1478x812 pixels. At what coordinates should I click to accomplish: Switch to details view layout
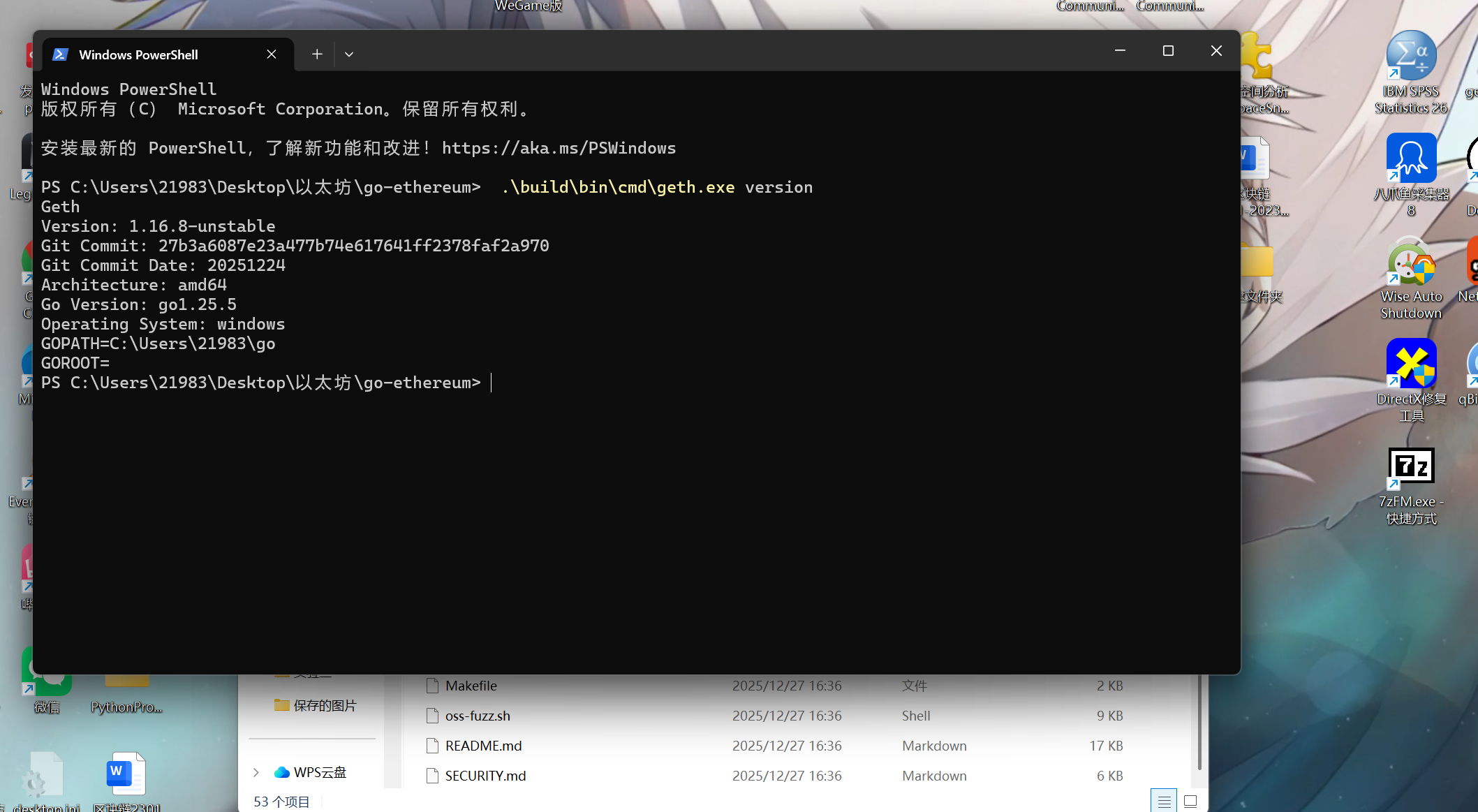coord(1164,802)
